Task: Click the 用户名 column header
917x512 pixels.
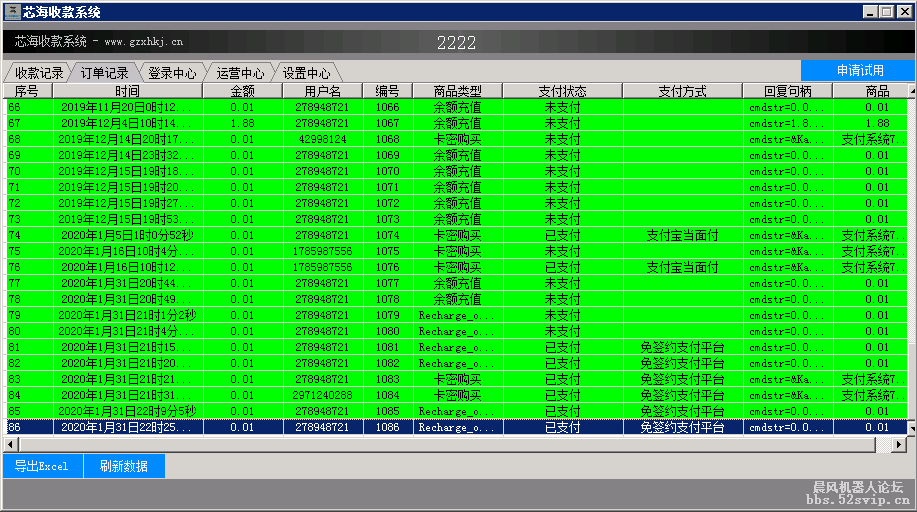Action: [x=322, y=91]
